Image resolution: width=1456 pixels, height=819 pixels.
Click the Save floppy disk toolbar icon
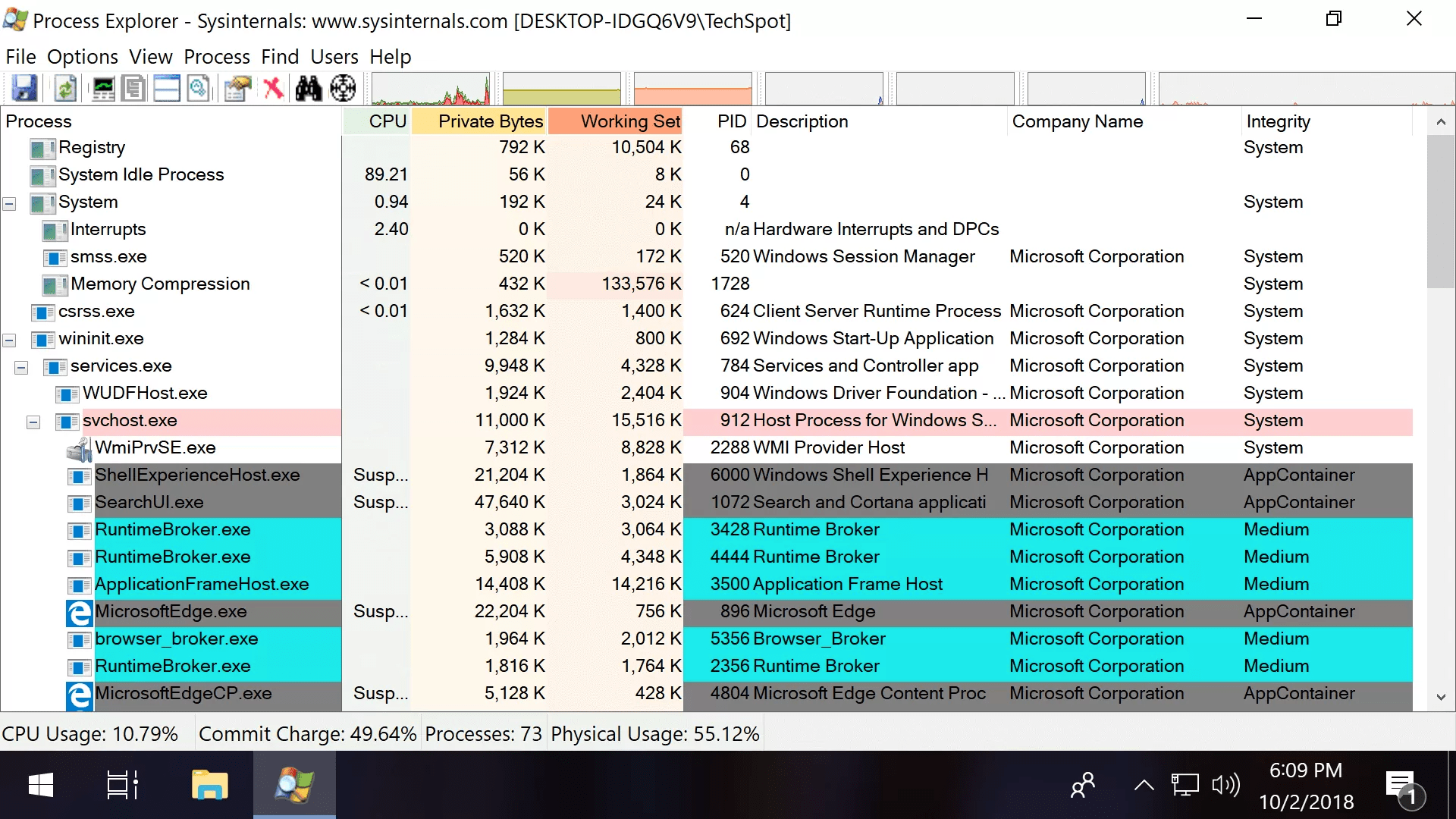click(24, 89)
